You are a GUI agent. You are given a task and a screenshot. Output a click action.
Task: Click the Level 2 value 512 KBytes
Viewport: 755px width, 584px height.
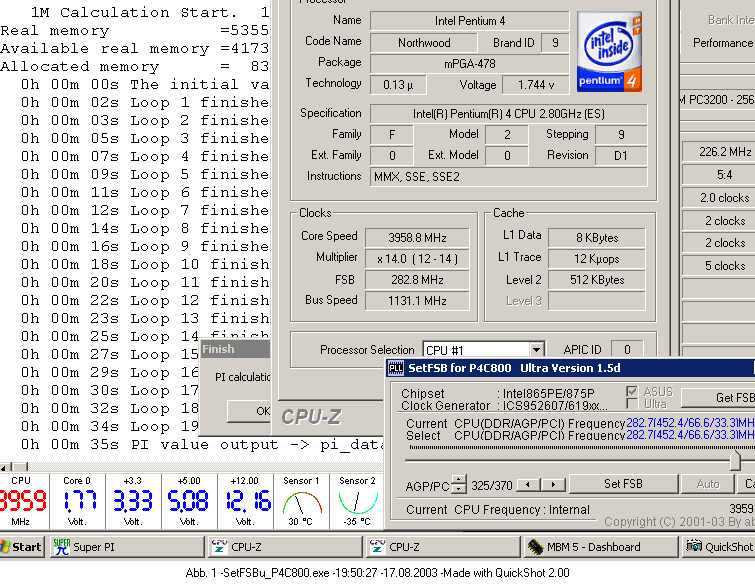click(597, 280)
